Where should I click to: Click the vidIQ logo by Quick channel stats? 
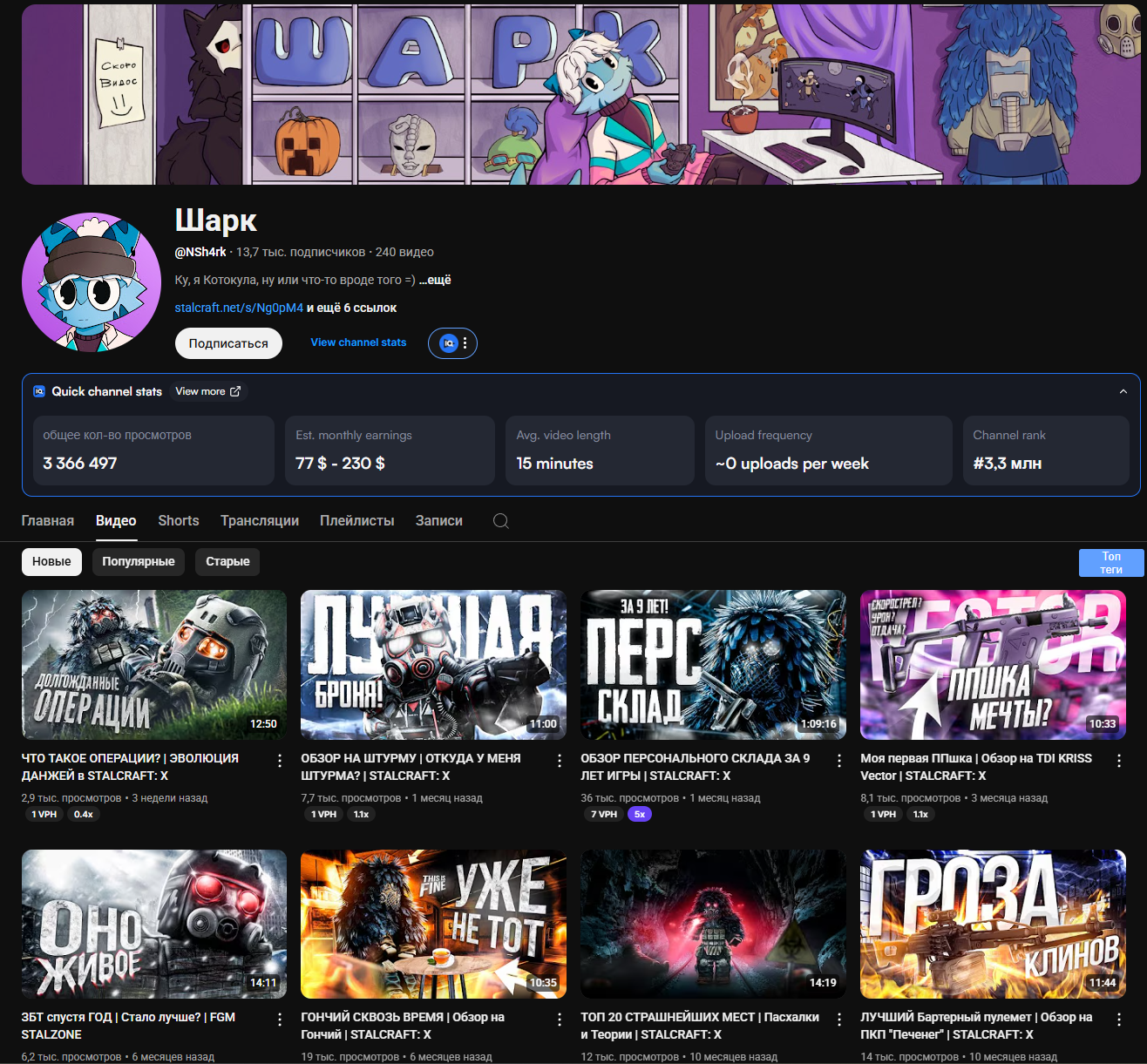(39, 391)
